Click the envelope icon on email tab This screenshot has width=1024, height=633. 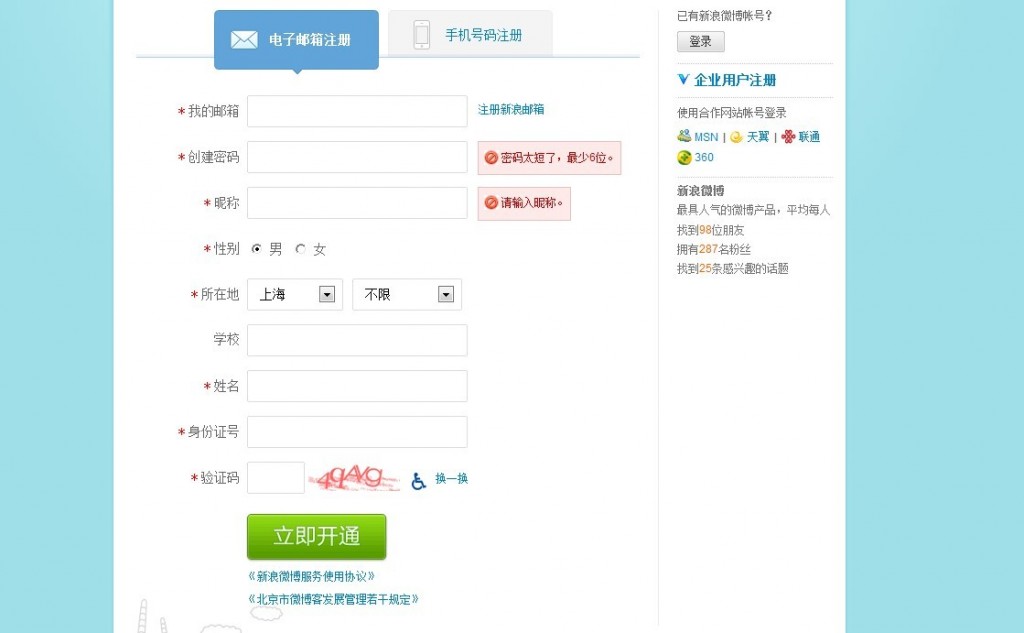(x=244, y=40)
